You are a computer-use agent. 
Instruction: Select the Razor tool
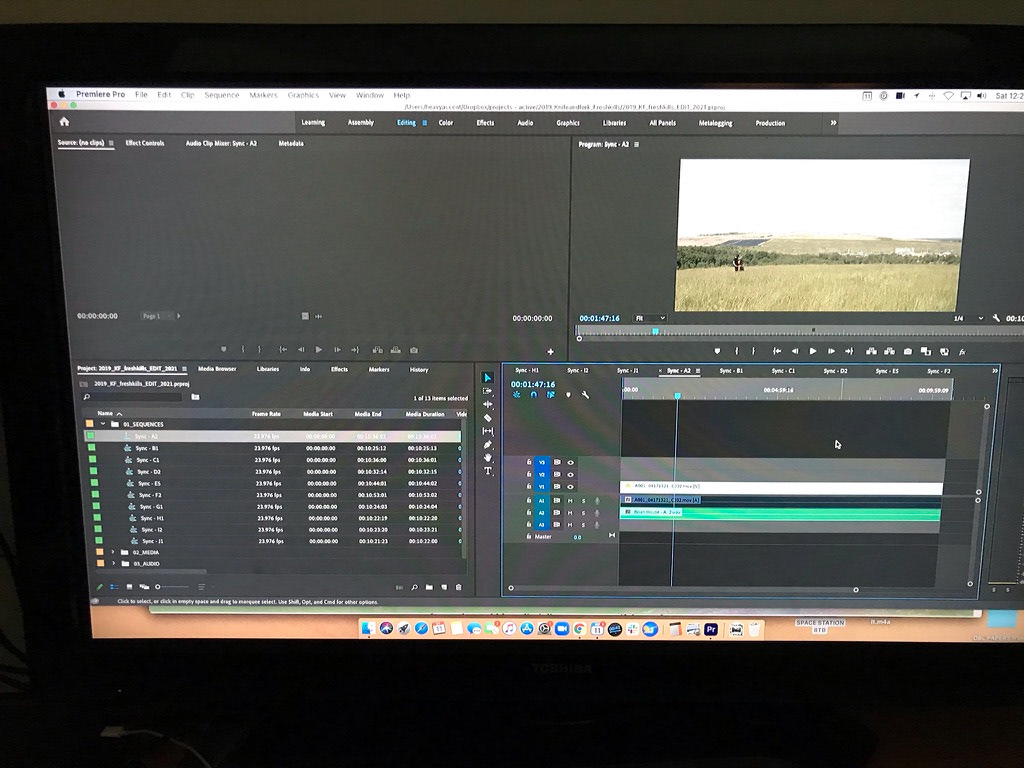click(x=487, y=418)
